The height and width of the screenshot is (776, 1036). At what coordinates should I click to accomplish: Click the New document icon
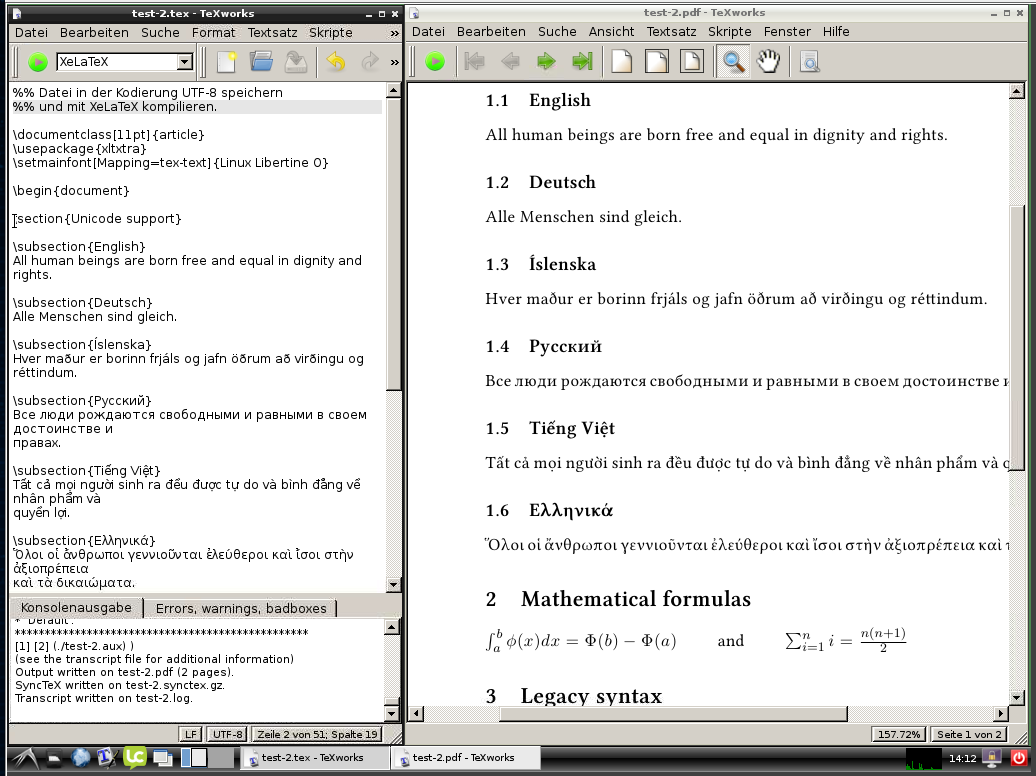click(x=227, y=62)
